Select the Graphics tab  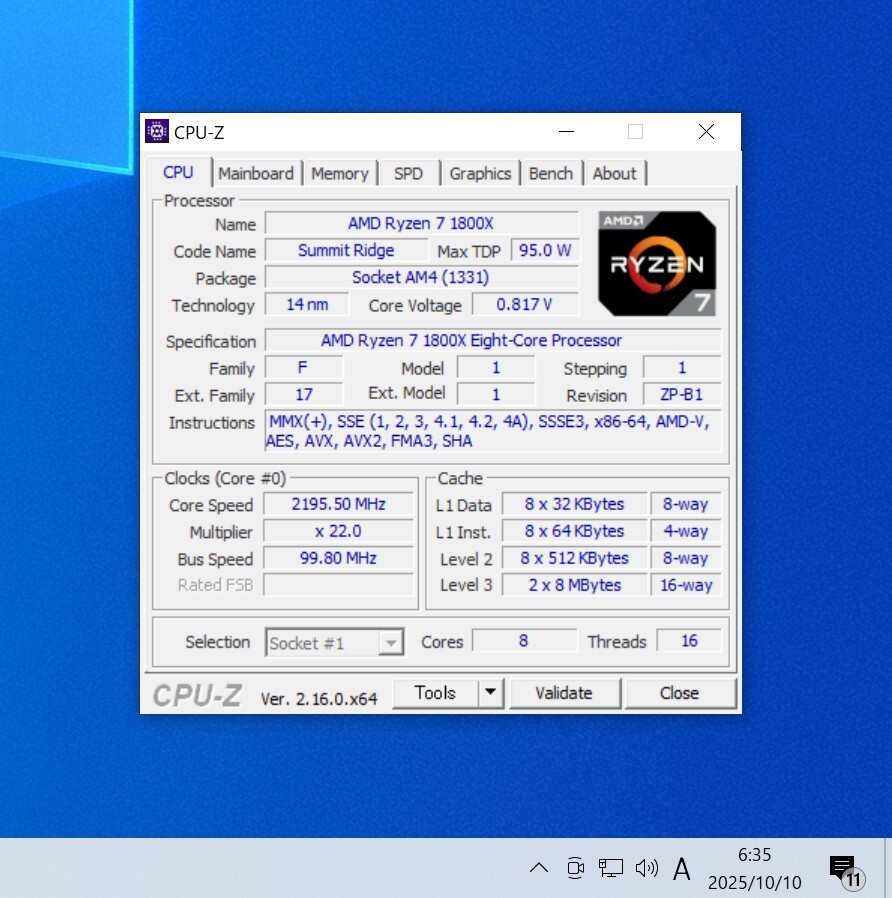[480, 173]
